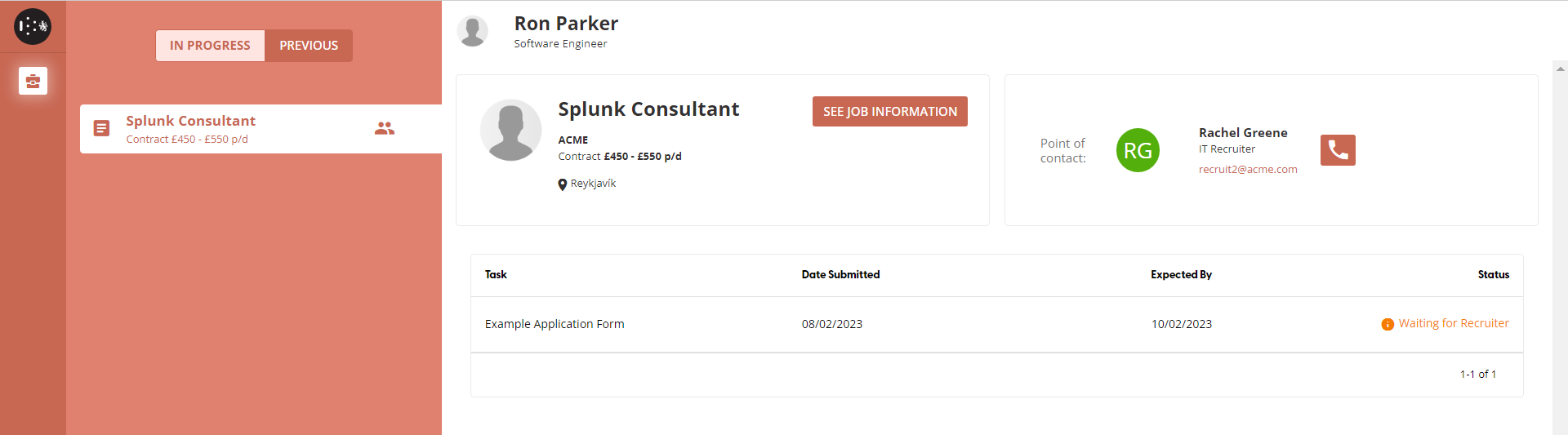The width and height of the screenshot is (1568, 435).
Task: Click the Expected By column header
Action: tap(1181, 275)
